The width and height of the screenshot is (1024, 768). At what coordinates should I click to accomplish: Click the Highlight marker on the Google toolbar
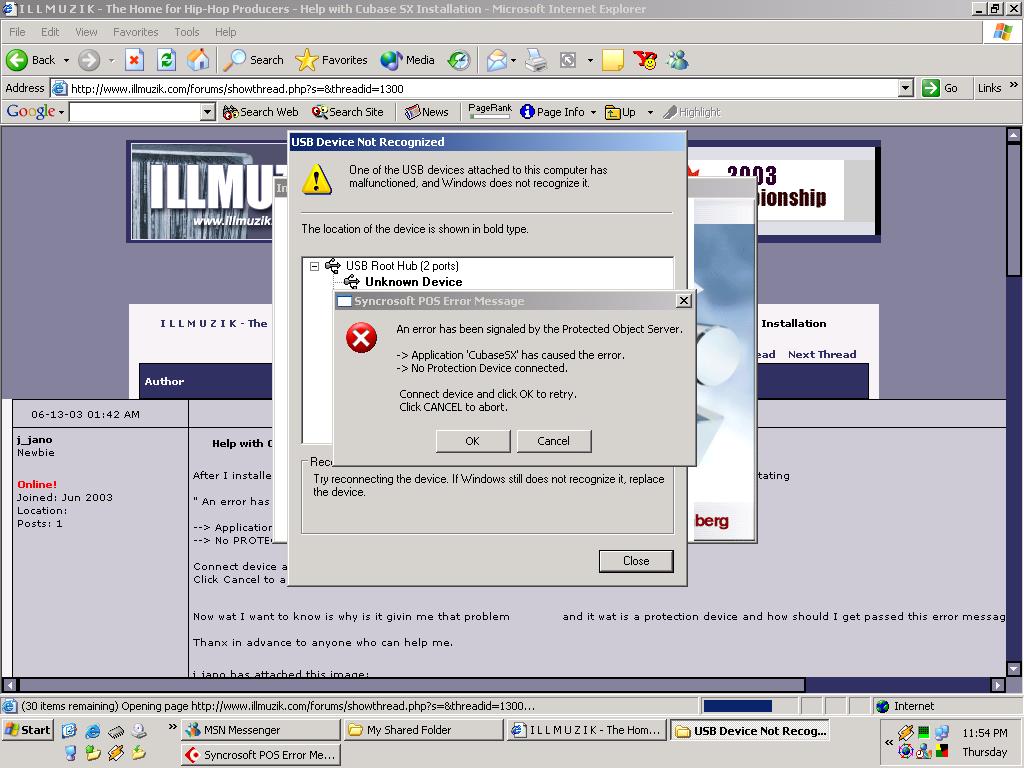point(670,112)
